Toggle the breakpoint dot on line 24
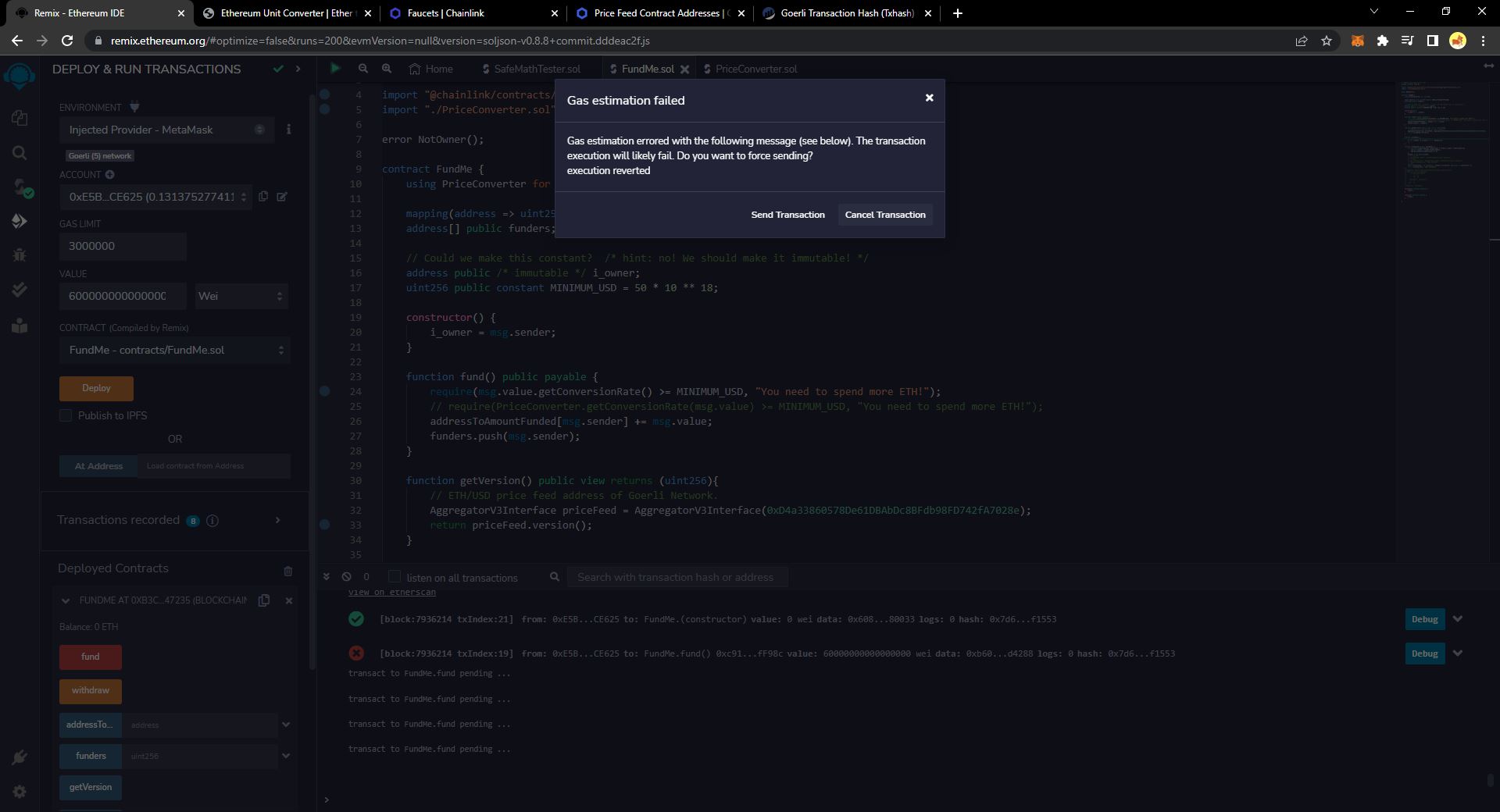Screen dimensions: 1500x812 [324, 392]
